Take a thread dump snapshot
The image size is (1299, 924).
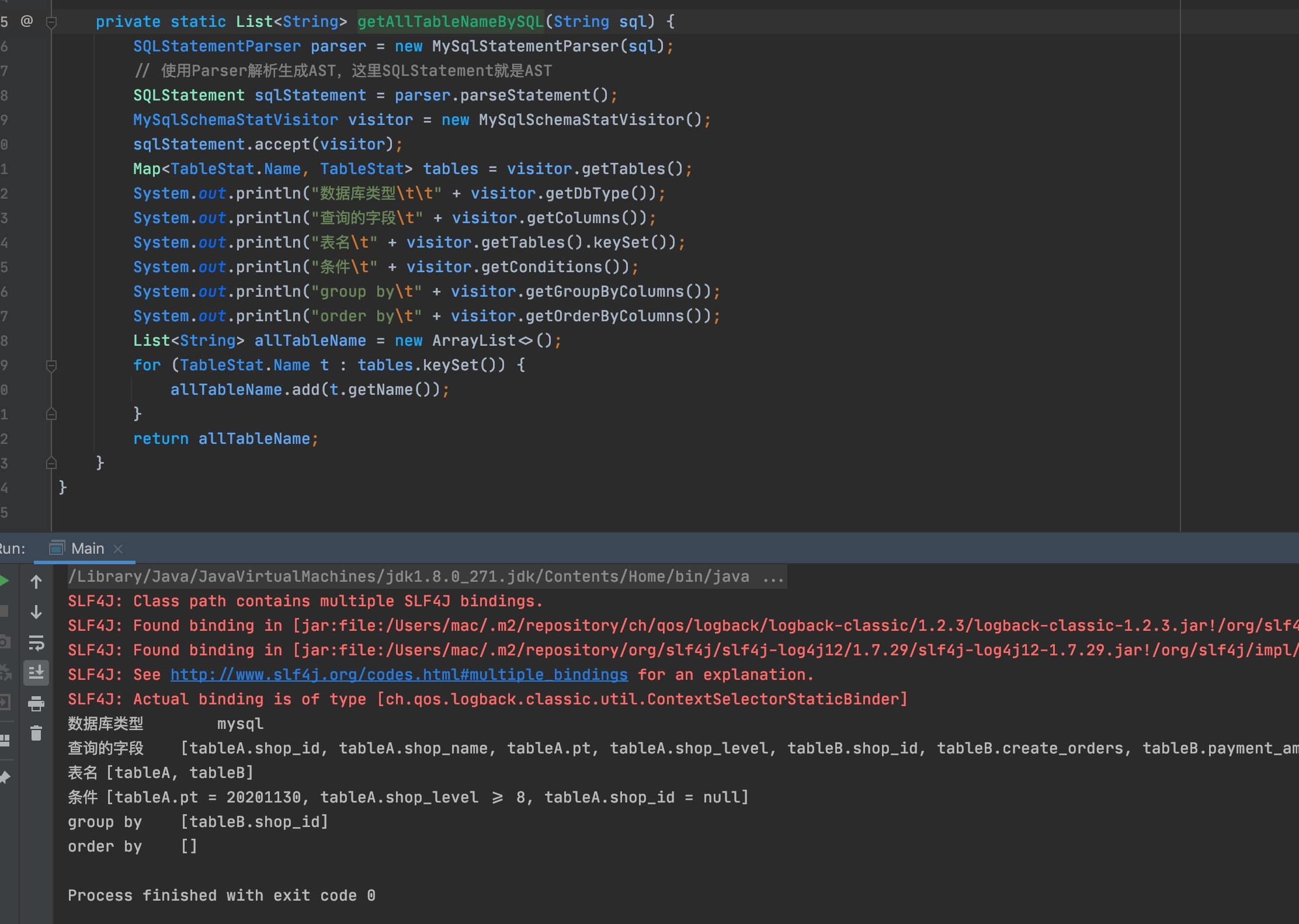pyautogui.click(x=5, y=642)
